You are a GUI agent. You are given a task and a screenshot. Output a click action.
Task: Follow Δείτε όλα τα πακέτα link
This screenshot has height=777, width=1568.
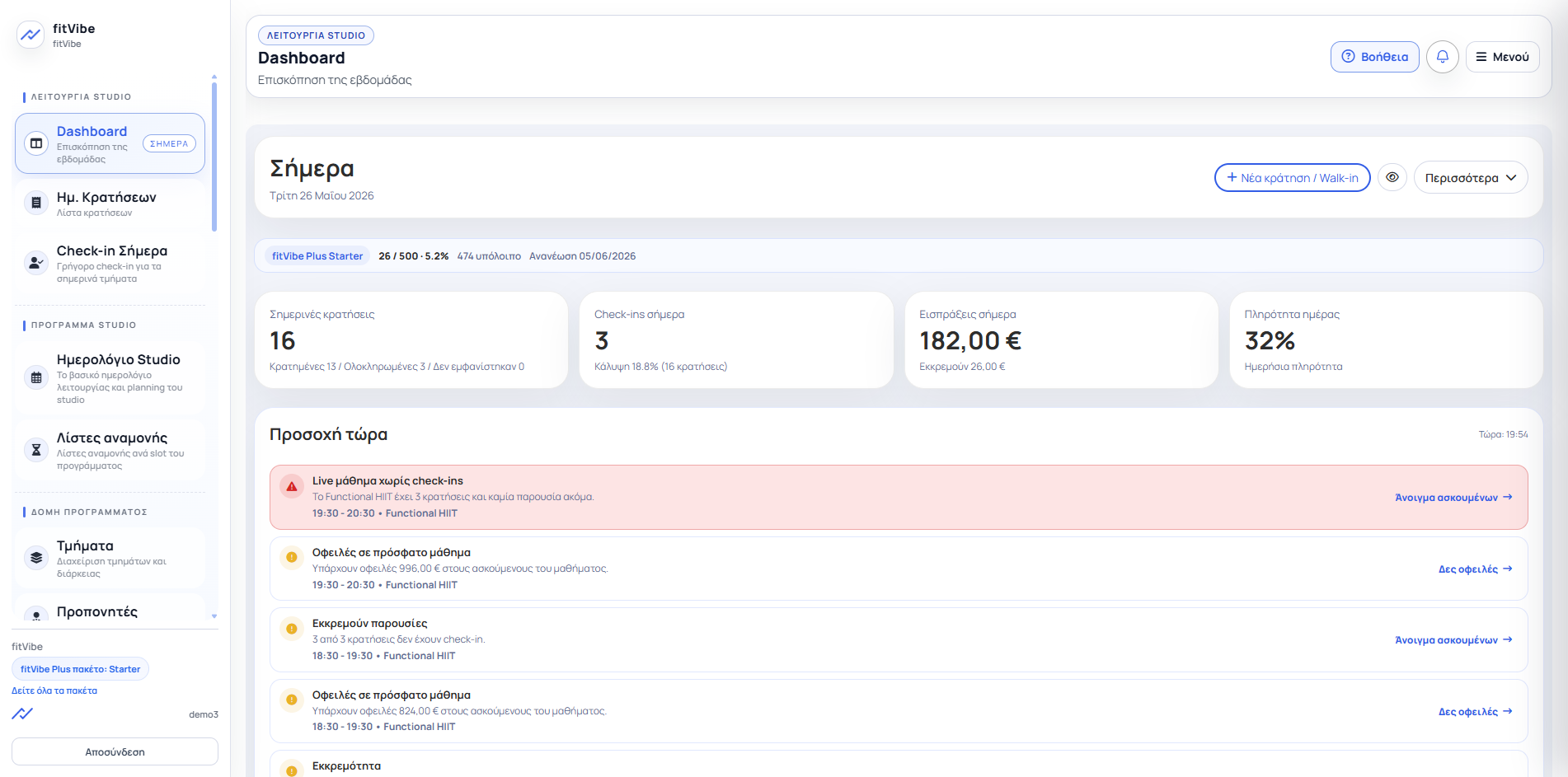(x=54, y=690)
